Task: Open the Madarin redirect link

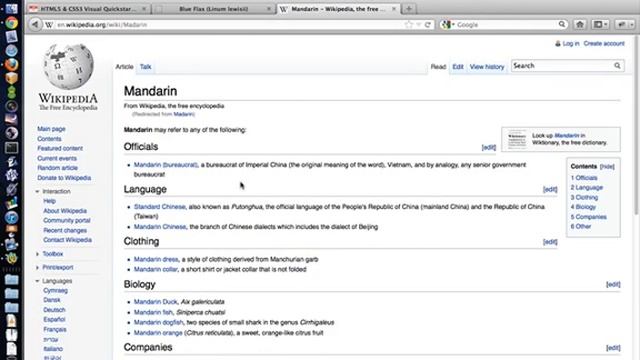Action: [183, 114]
